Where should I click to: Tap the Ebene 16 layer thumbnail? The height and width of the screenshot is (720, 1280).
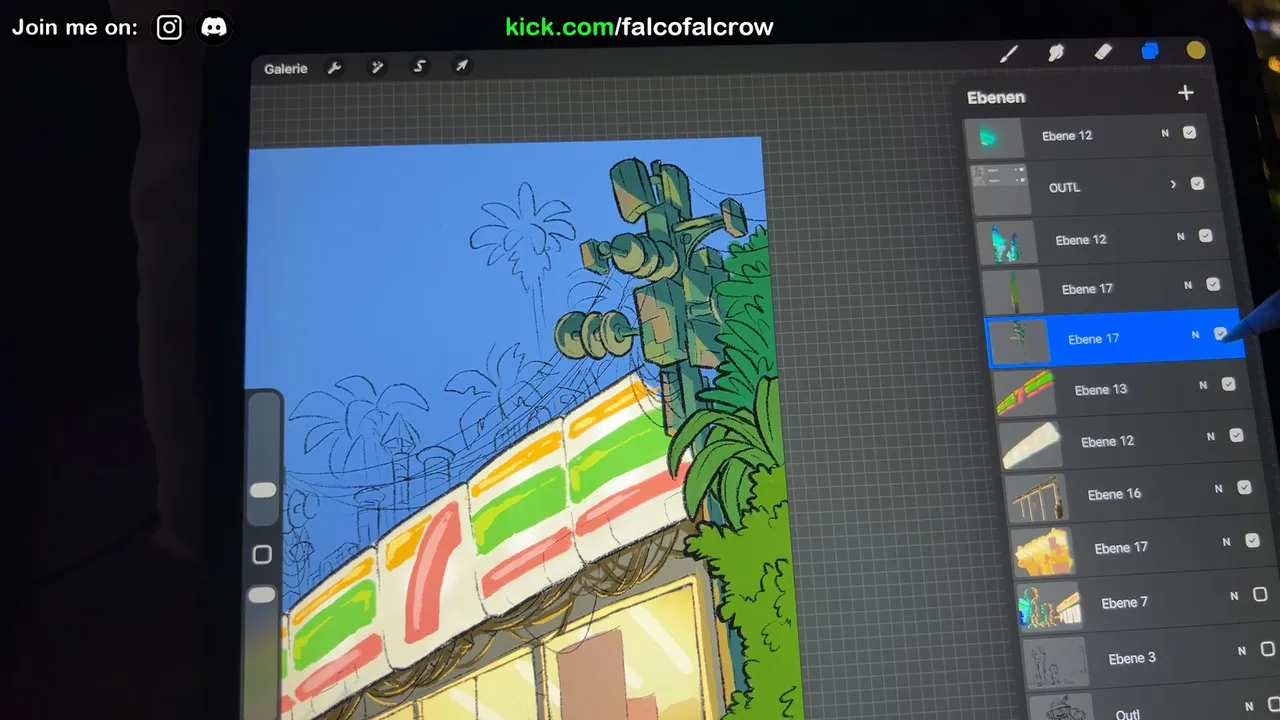tap(1036, 498)
